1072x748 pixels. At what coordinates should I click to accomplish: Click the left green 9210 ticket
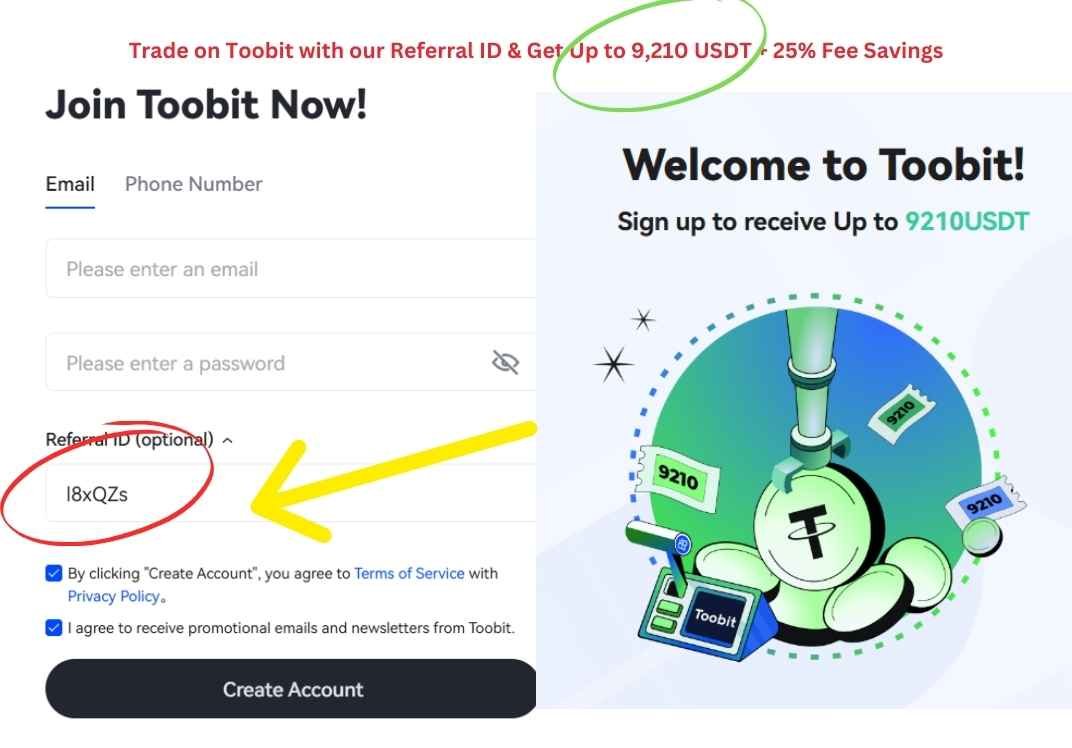[676, 478]
